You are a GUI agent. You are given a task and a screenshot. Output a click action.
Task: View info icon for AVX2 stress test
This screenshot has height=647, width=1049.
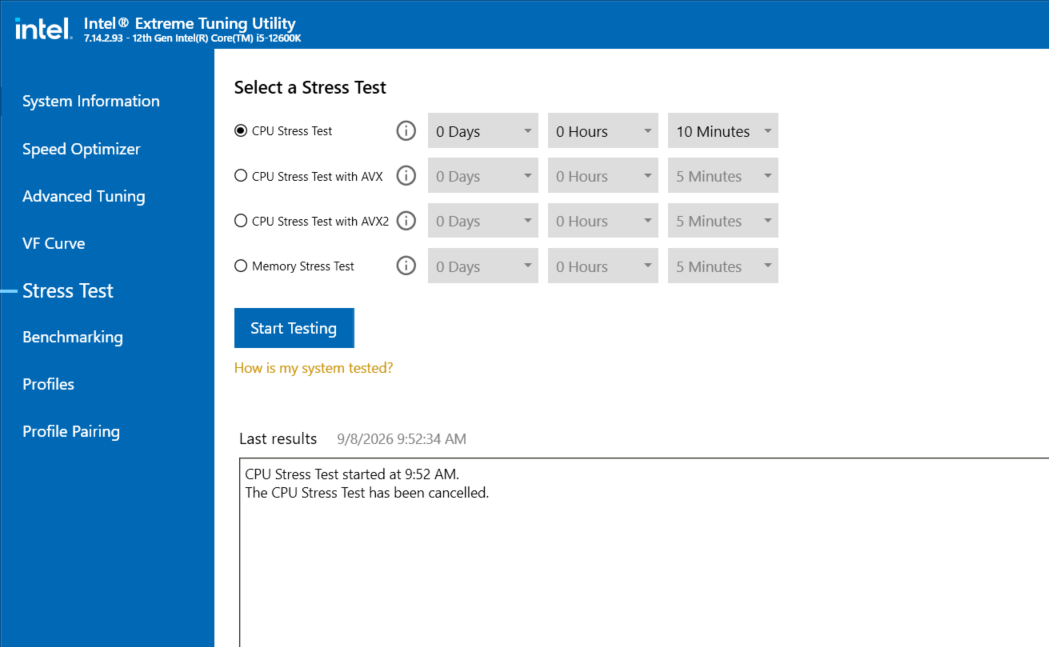point(405,221)
